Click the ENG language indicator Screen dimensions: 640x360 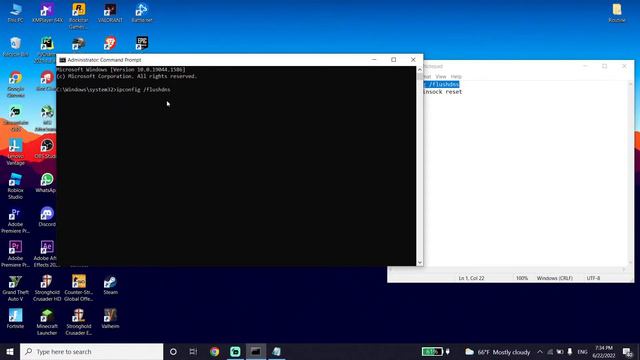(x=582, y=352)
